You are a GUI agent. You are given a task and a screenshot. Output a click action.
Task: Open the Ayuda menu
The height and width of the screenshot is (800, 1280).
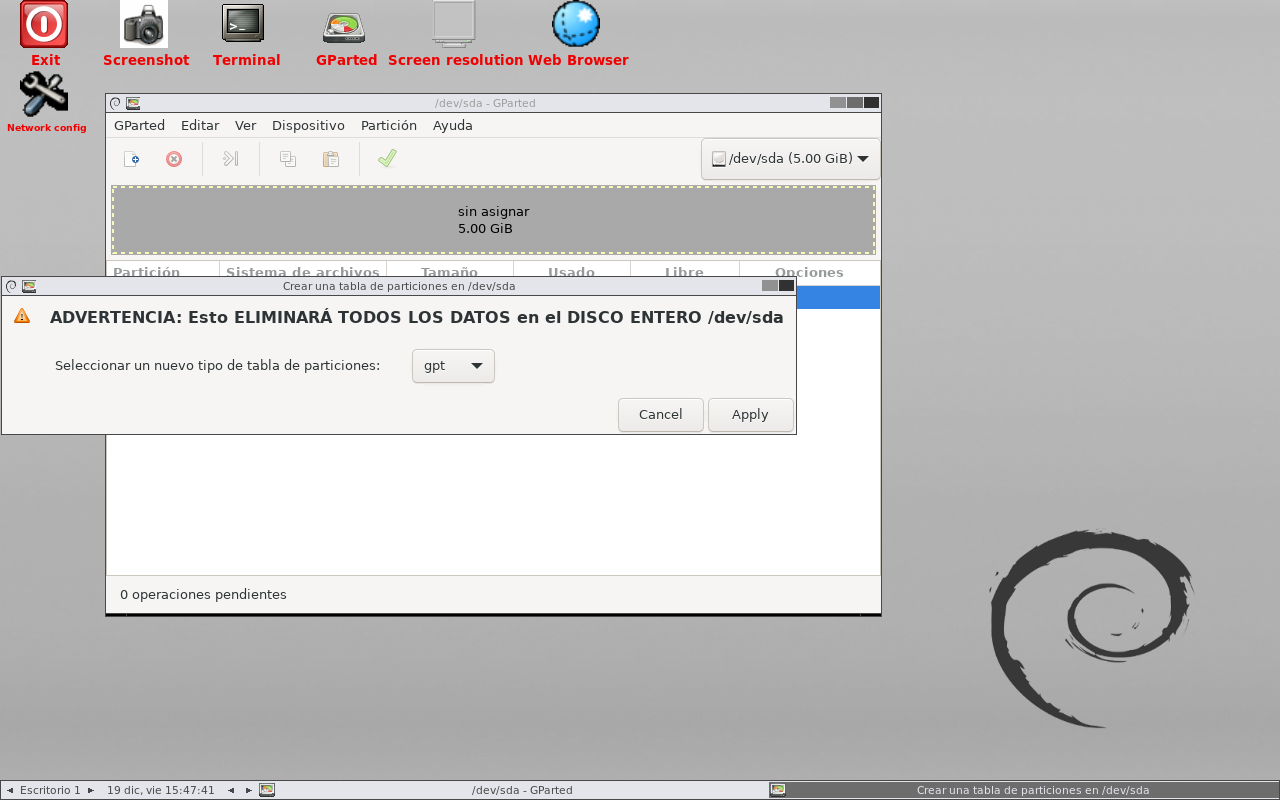click(452, 126)
